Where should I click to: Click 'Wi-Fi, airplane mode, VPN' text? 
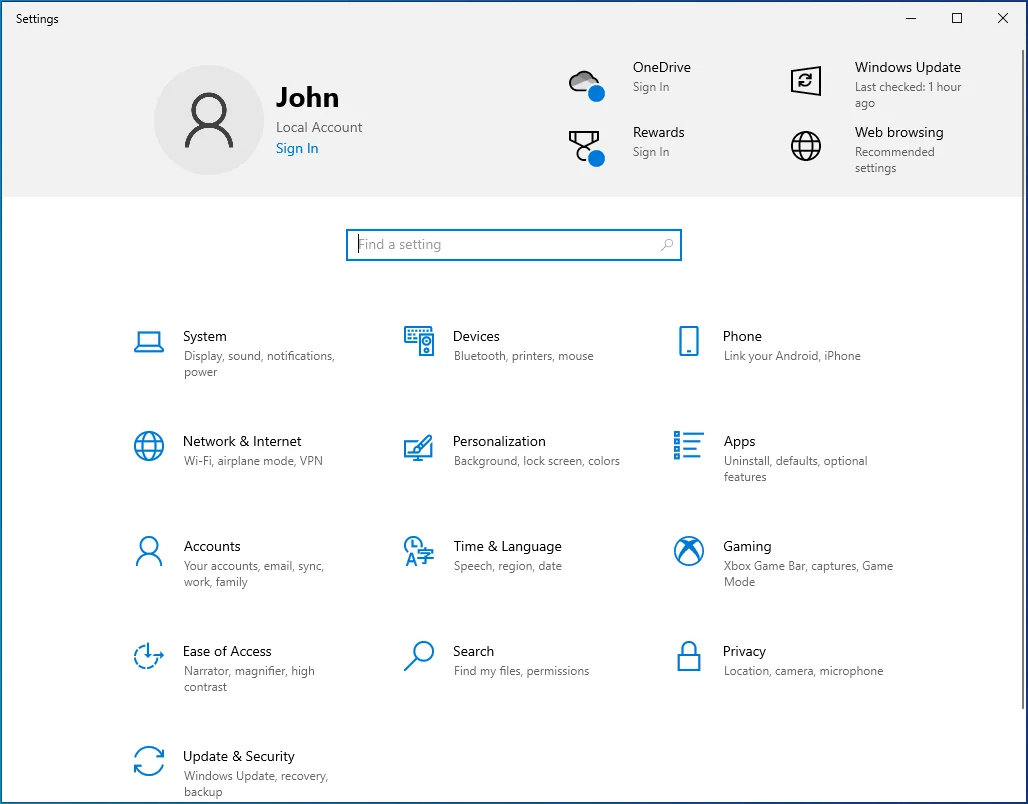tap(253, 460)
